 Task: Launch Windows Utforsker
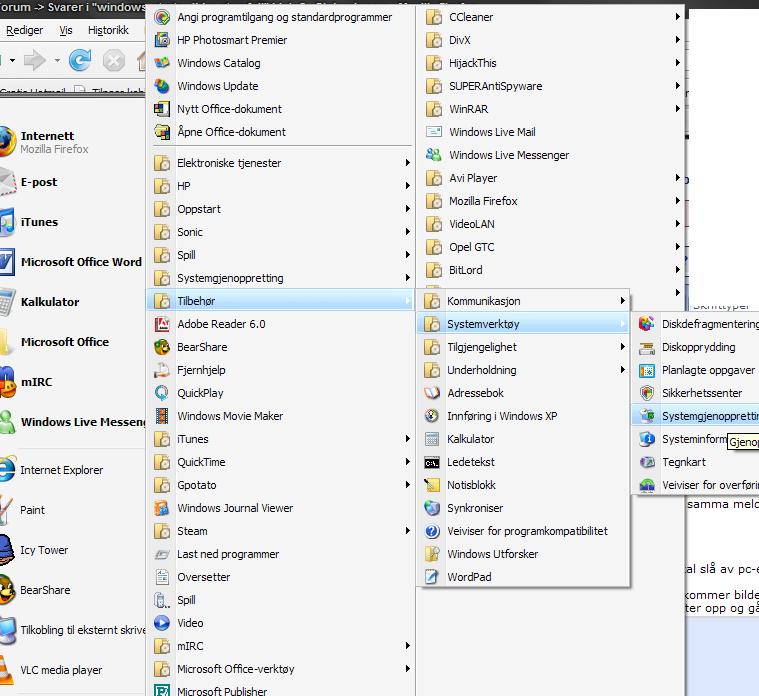[525, 554]
